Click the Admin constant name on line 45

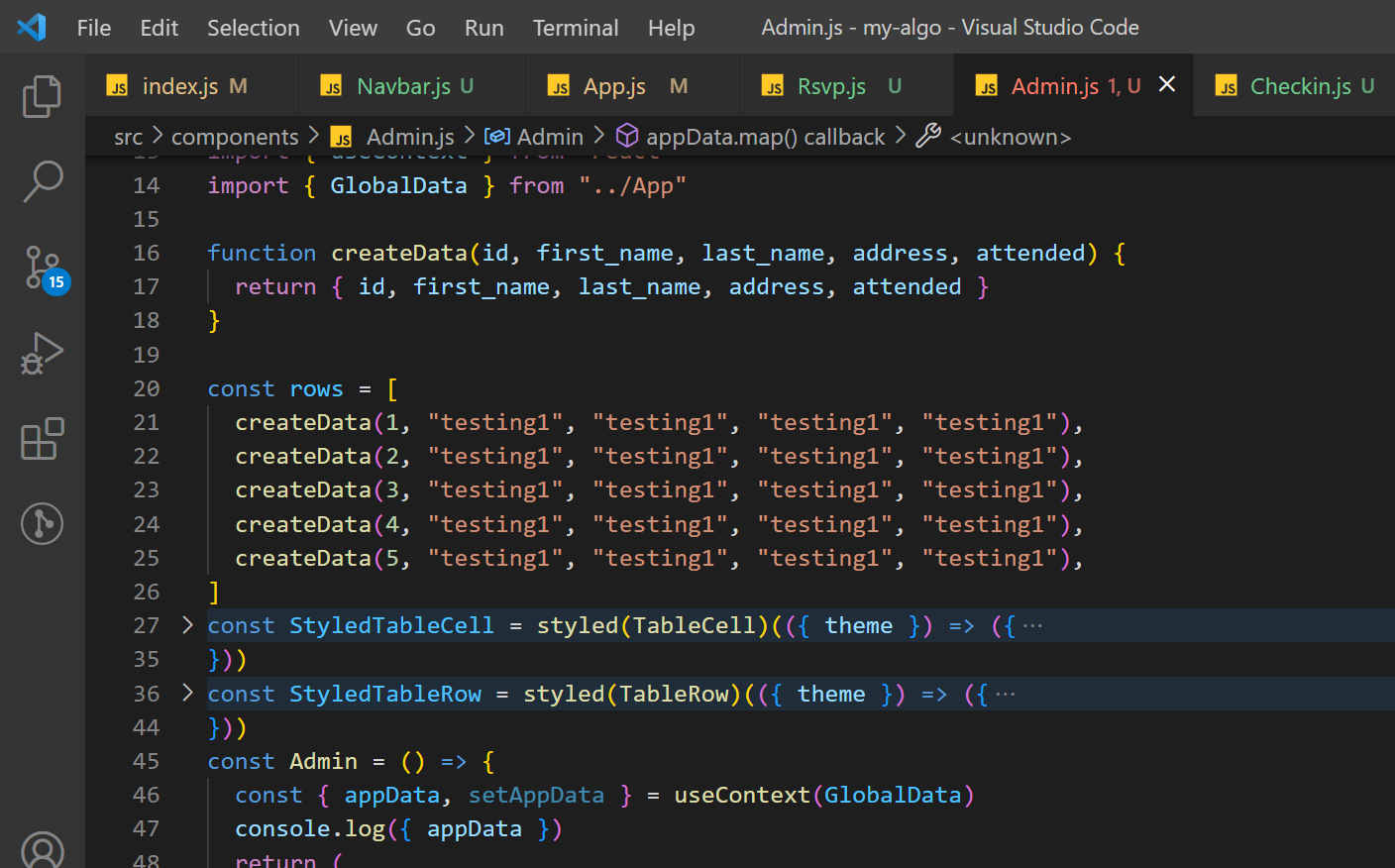[x=323, y=761]
